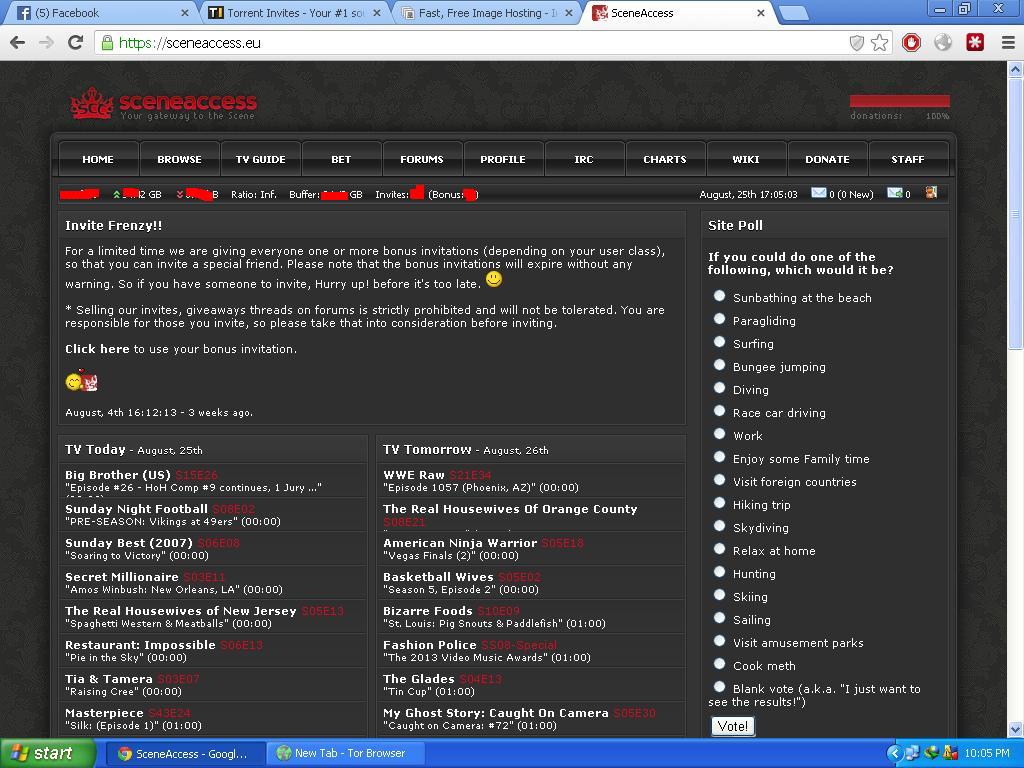1024x768 pixels.
Task: Open the WWE Raw show link
Action: coord(413,475)
